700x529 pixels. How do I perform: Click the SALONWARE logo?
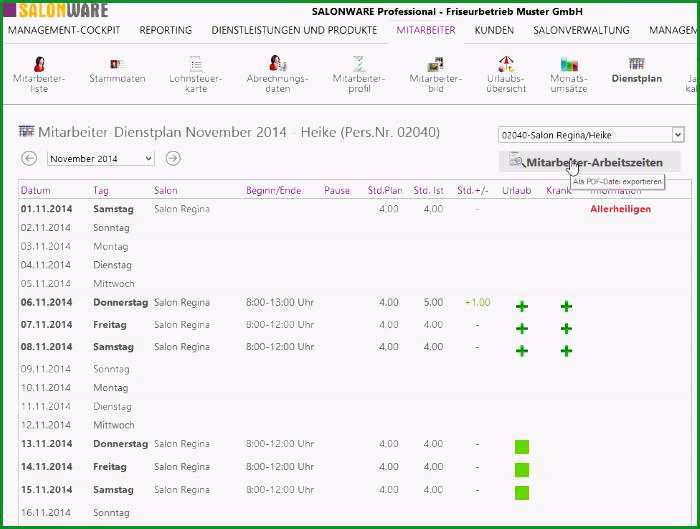tap(56, 10)
